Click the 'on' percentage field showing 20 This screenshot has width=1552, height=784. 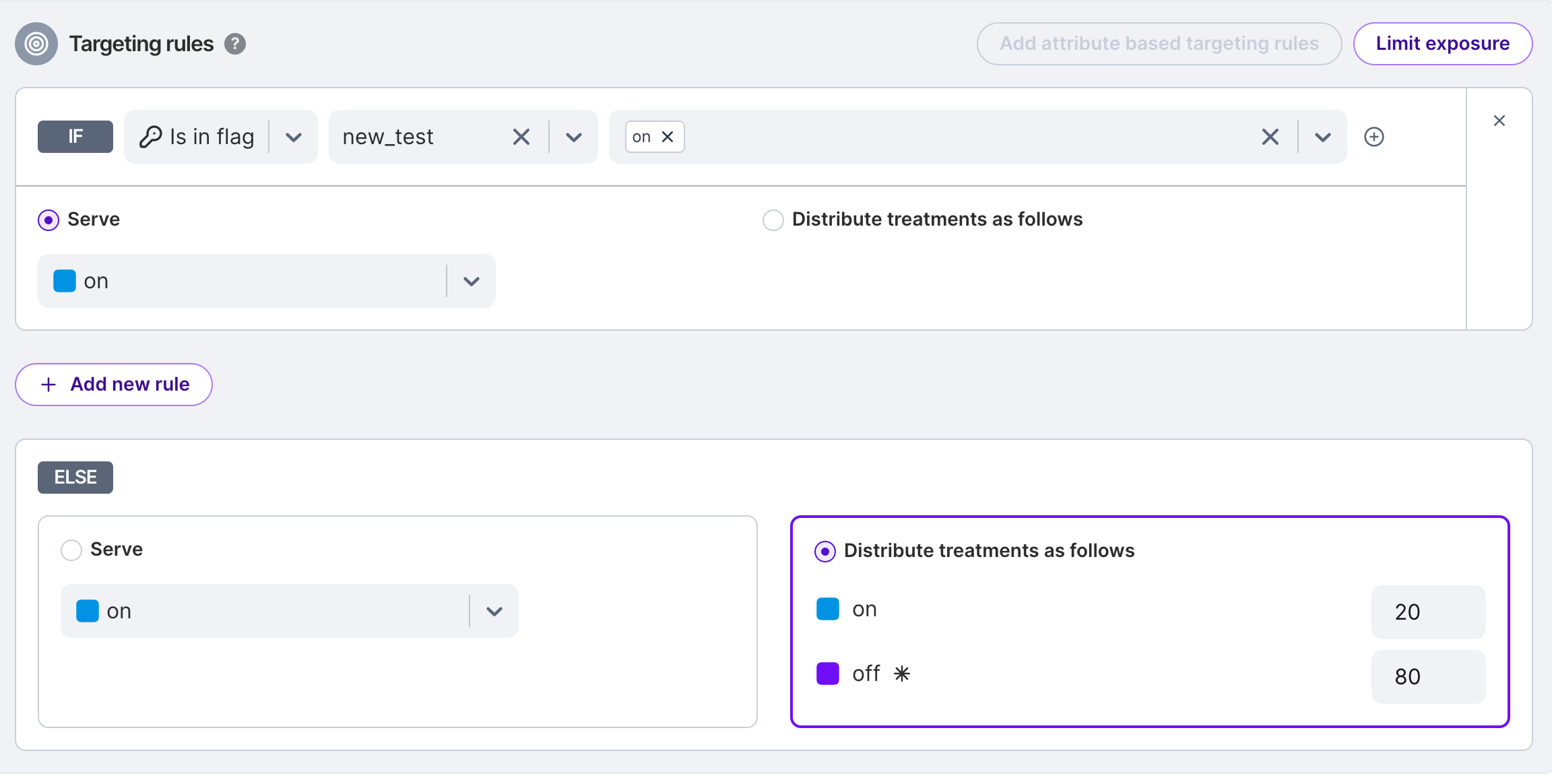1429,612
